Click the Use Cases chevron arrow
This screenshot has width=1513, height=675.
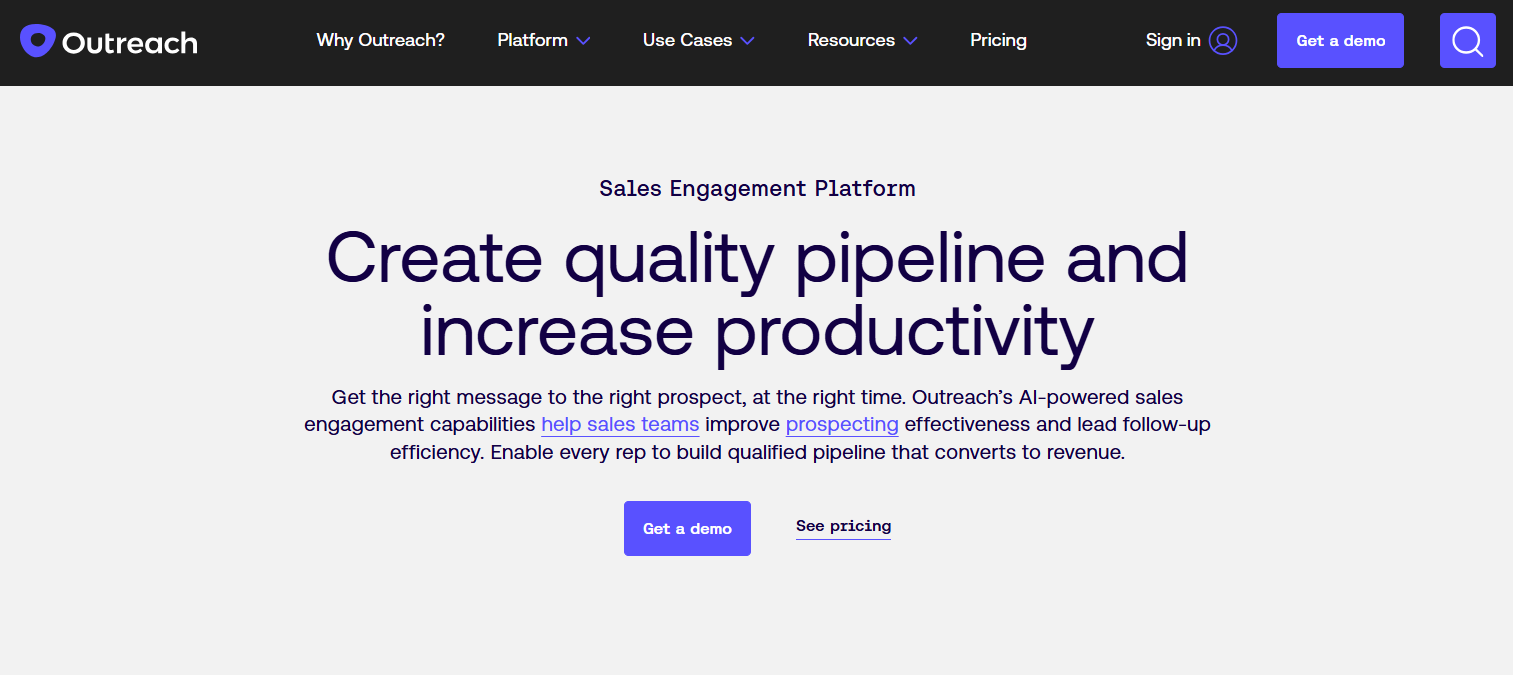[x=746, y=41]
